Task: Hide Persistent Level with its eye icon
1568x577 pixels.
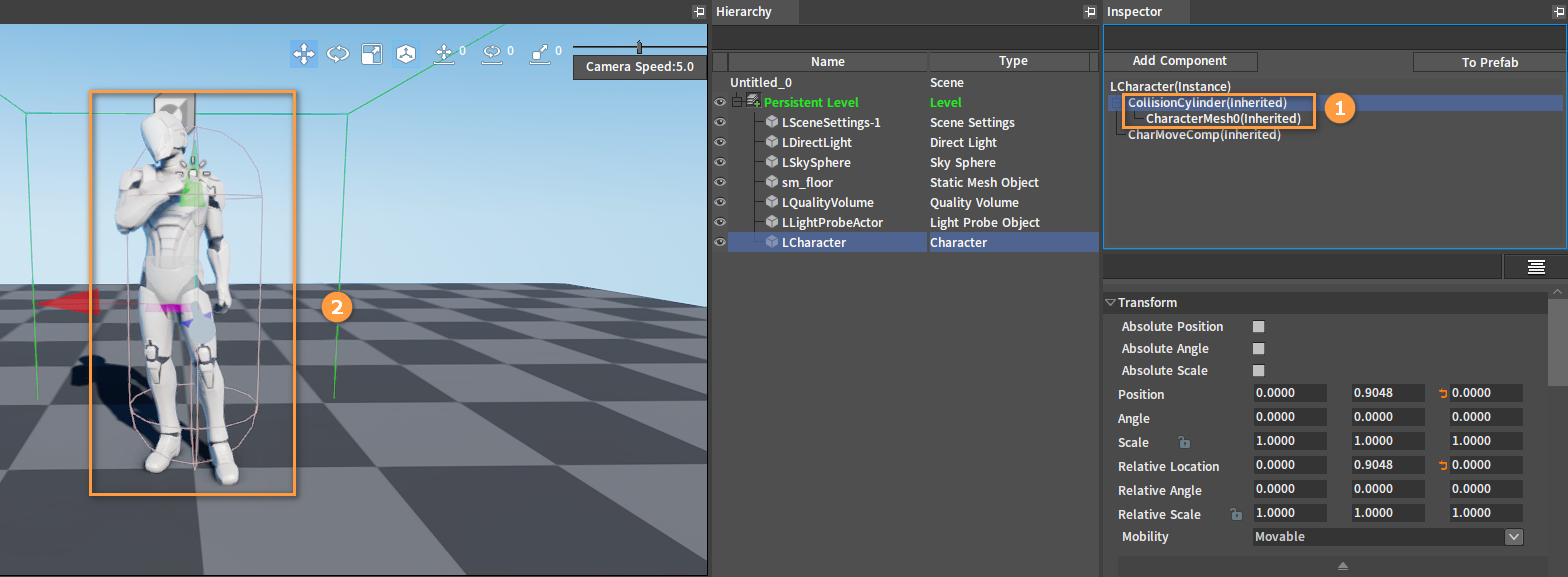Action: tap(719, 102)
